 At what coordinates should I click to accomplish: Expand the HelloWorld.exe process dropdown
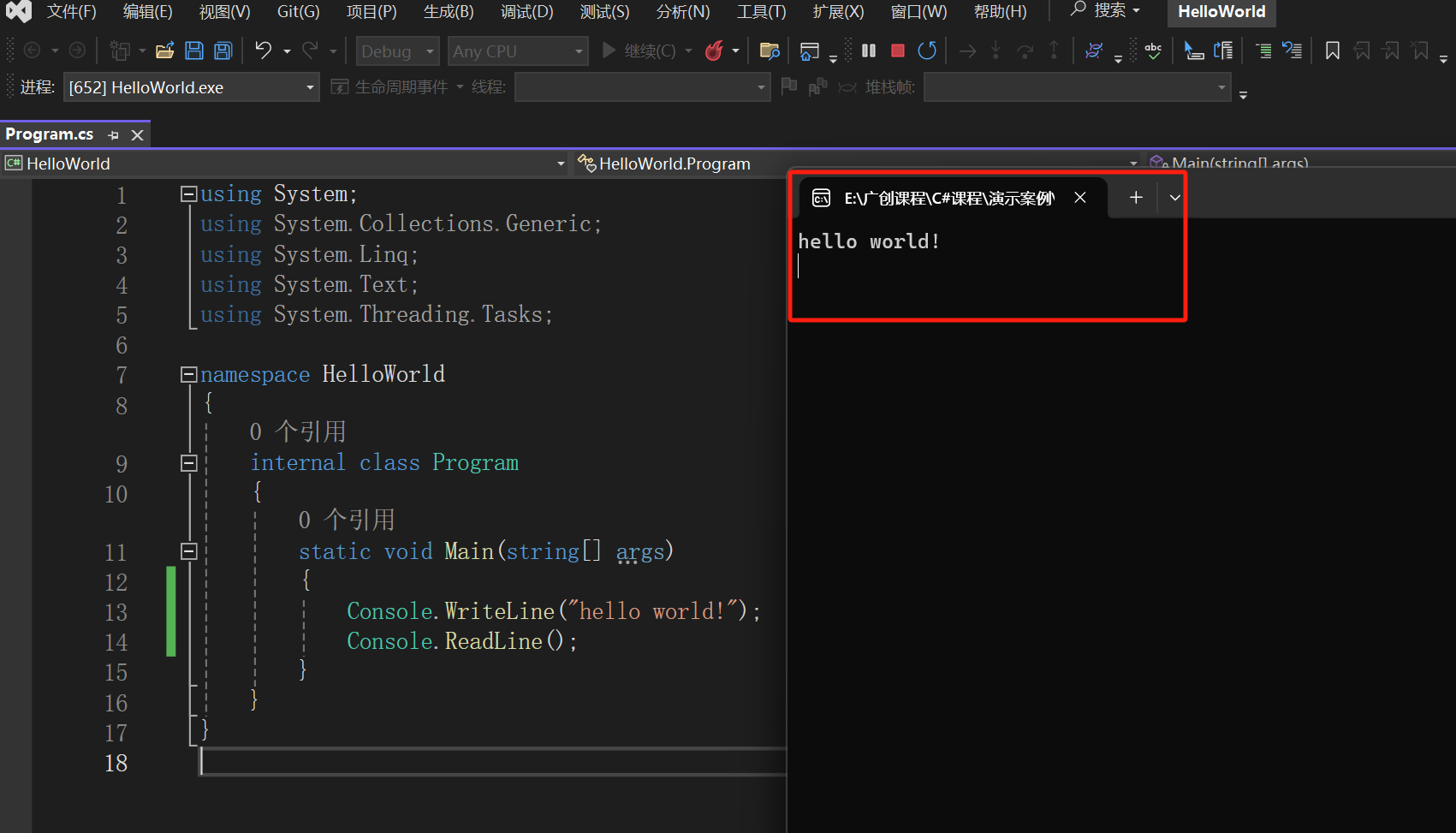310,87
